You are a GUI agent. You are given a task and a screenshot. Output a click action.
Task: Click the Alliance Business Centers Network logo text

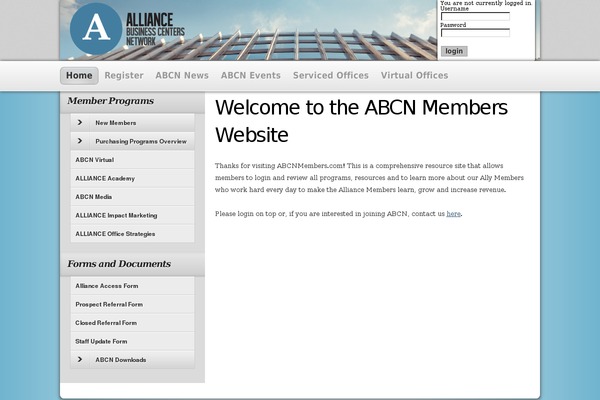pos(155,29)
